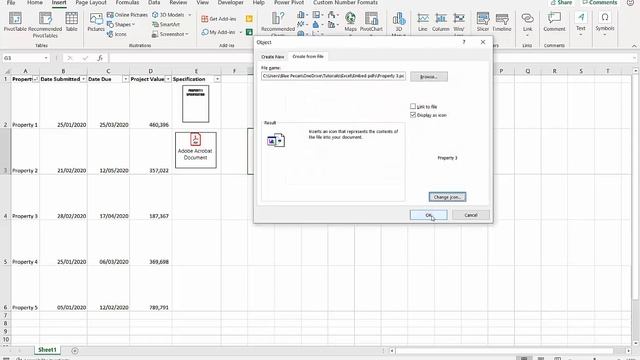Open the Developer ribbon tab

point(230,3)
